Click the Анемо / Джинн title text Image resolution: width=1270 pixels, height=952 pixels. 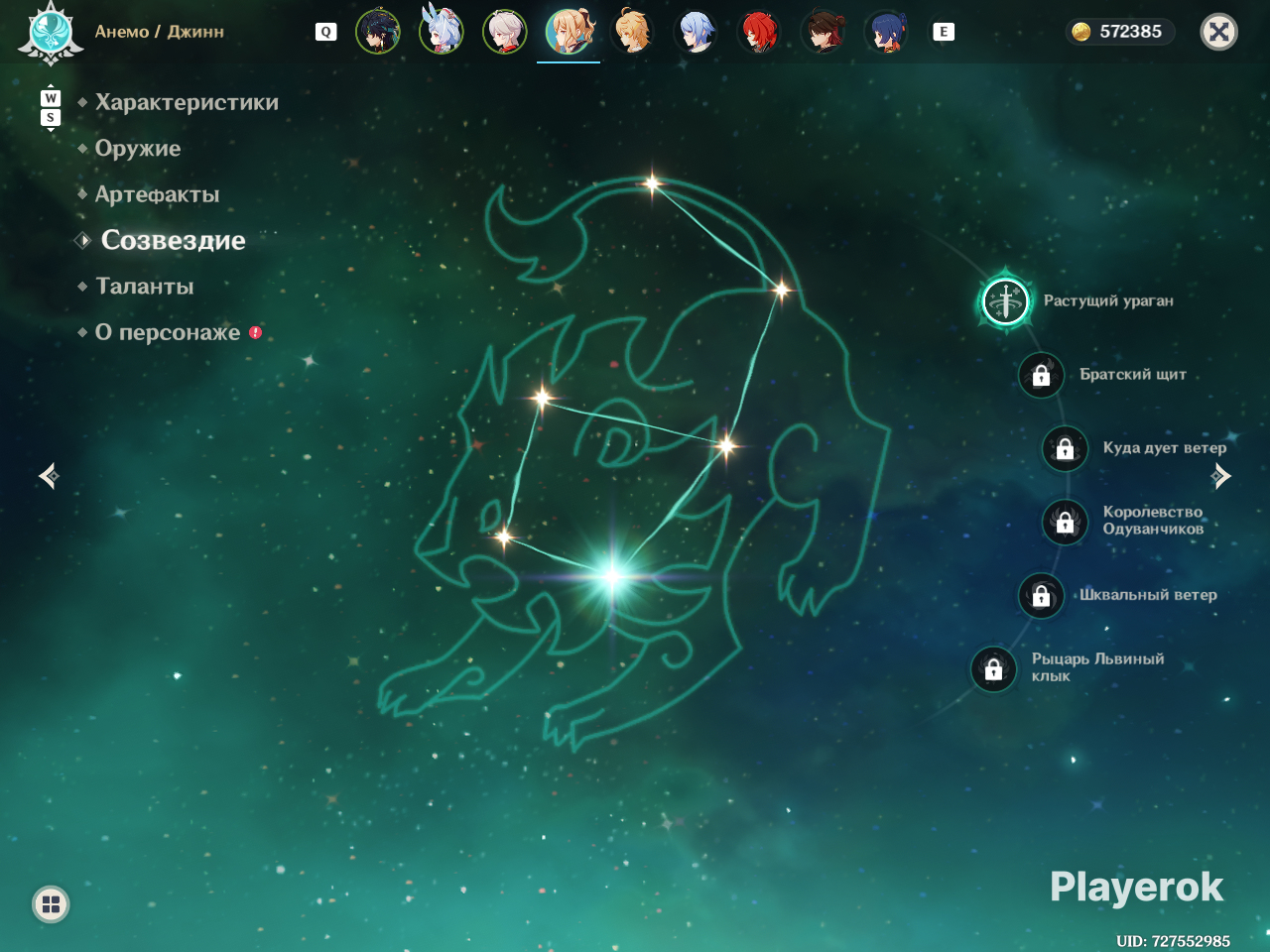pos(160,32)
